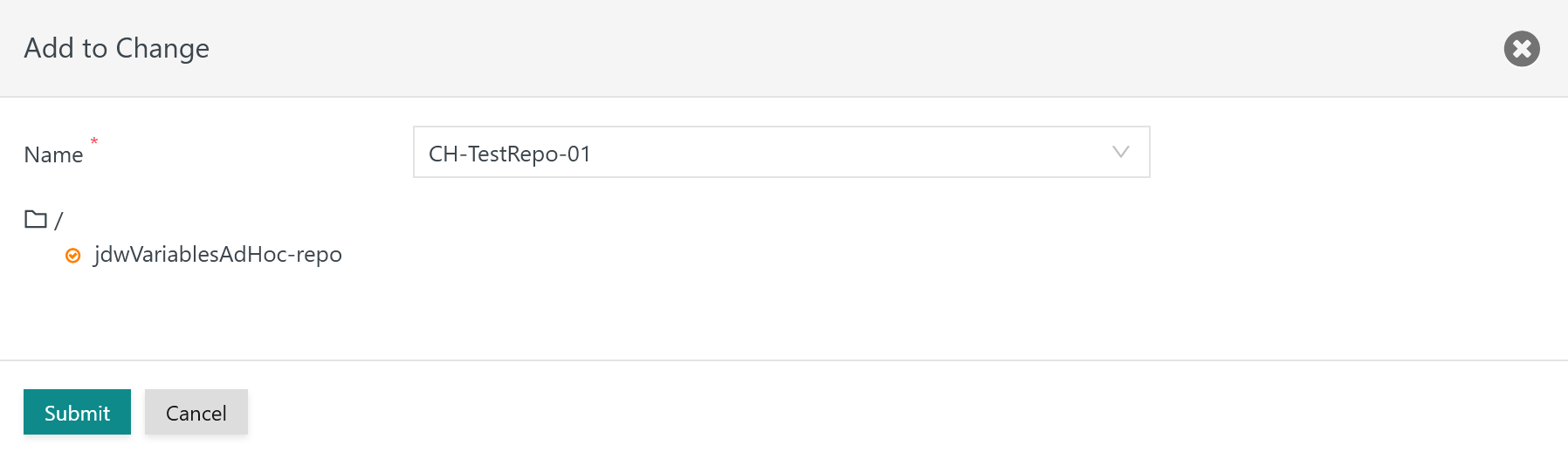
Task: Click the red required asterisk
Action: [94, 140]
